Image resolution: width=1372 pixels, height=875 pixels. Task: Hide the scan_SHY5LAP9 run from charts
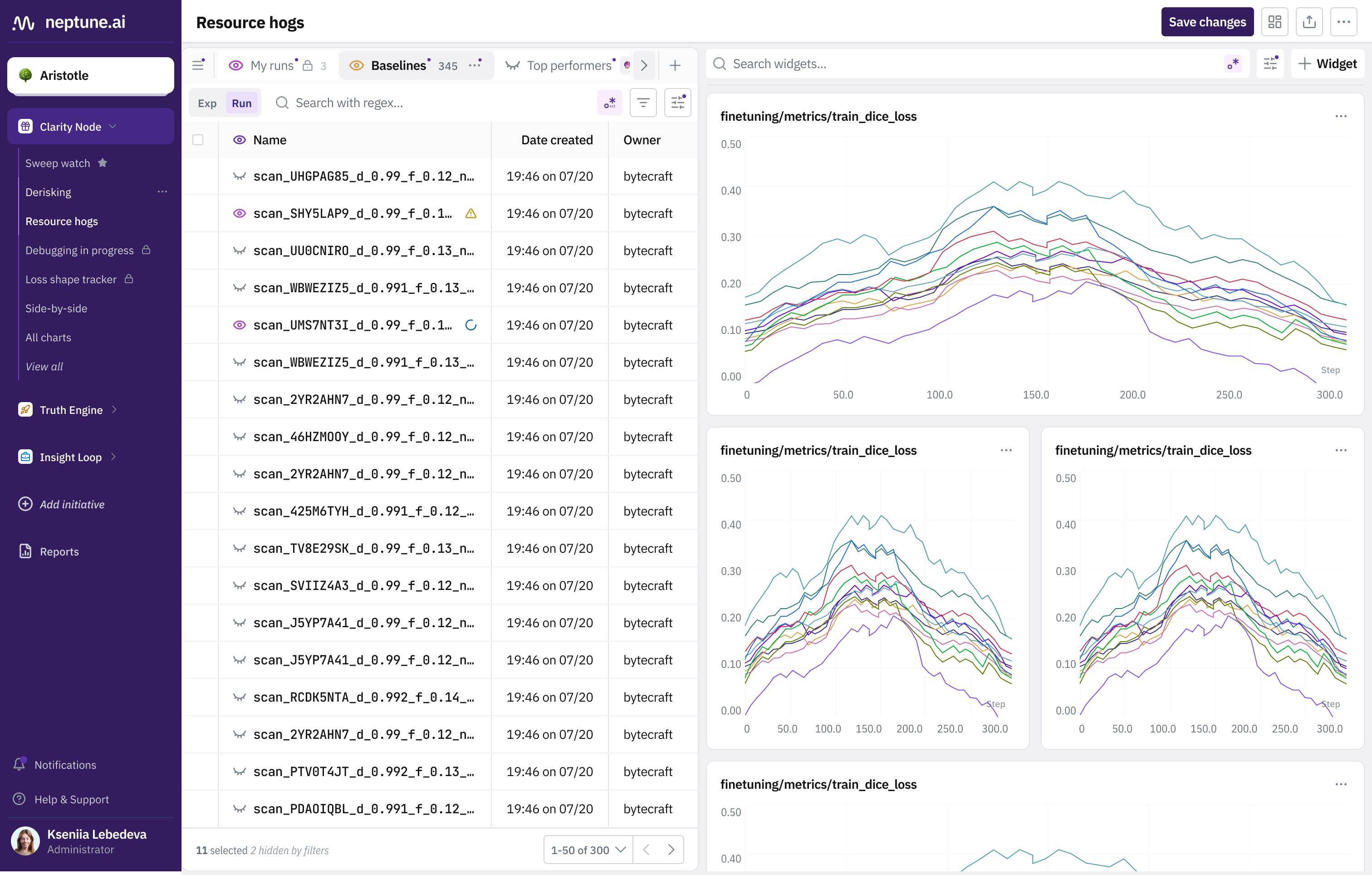click(x=239, y=213)
